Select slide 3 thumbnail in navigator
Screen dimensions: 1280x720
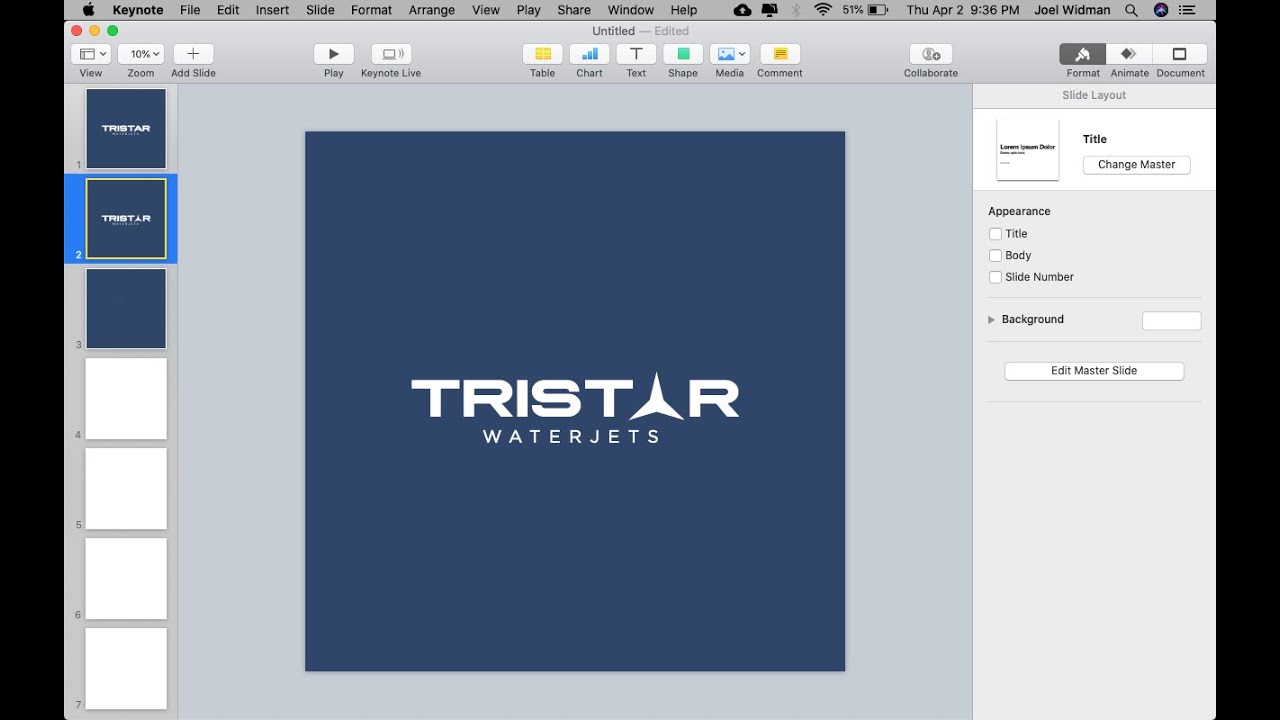pyautogui.click(x=126, y=309)
